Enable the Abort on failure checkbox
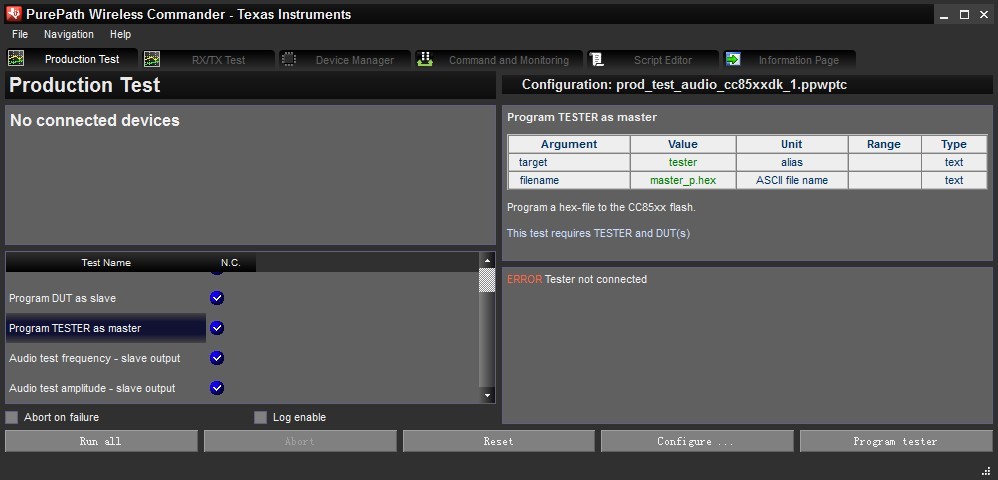 pyautogui.click(x=11, y=418)
